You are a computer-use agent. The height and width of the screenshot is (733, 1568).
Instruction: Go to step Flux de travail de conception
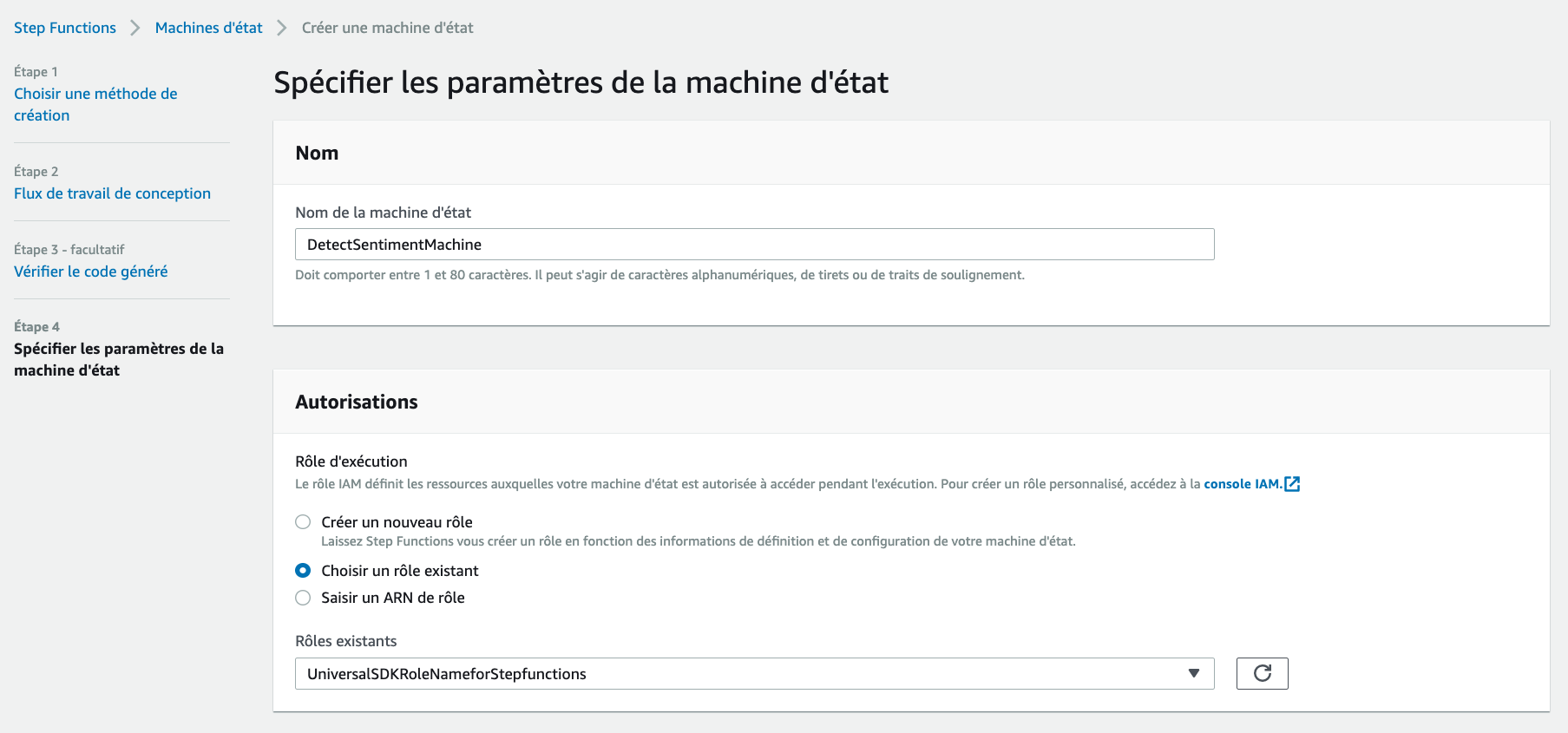coord(112,193)
